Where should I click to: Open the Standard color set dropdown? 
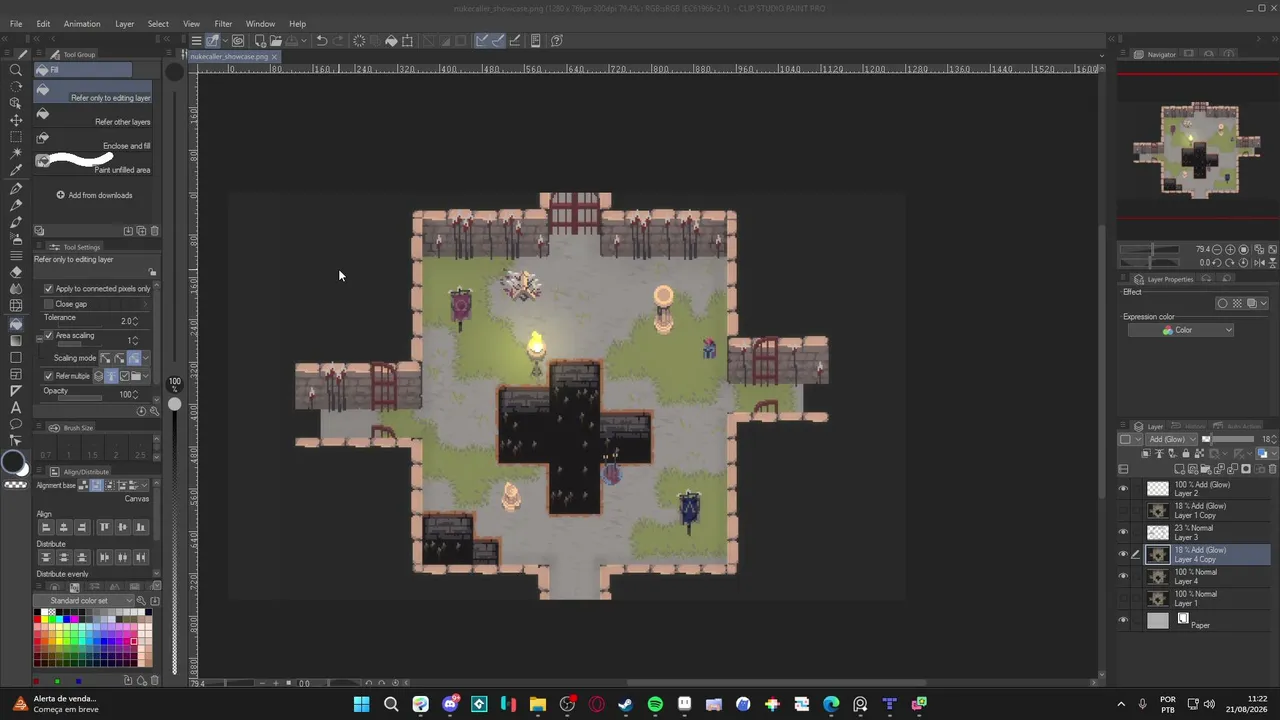89,601
